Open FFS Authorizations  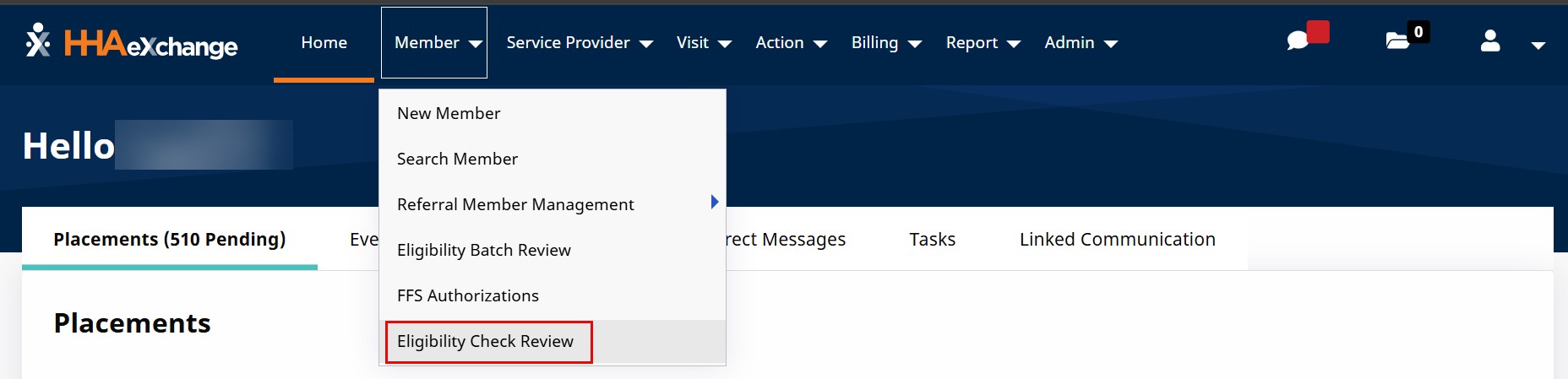(468, 295)
